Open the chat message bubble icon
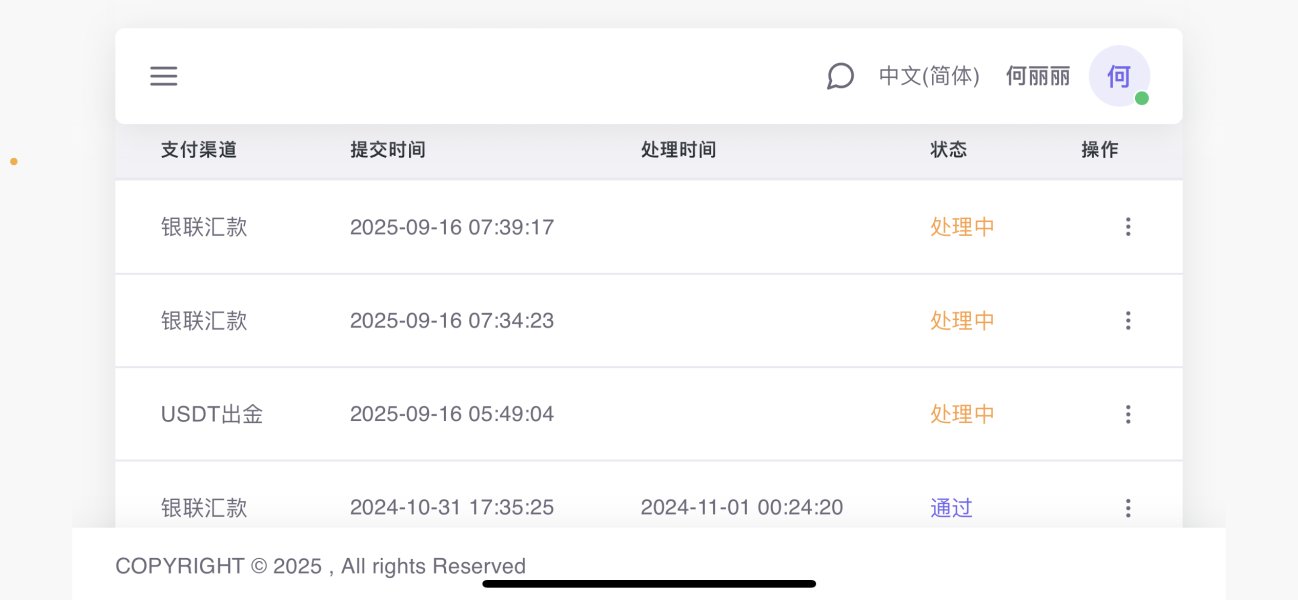The width and height of the screenshot is (1298, 600). (x=840, y=76)
